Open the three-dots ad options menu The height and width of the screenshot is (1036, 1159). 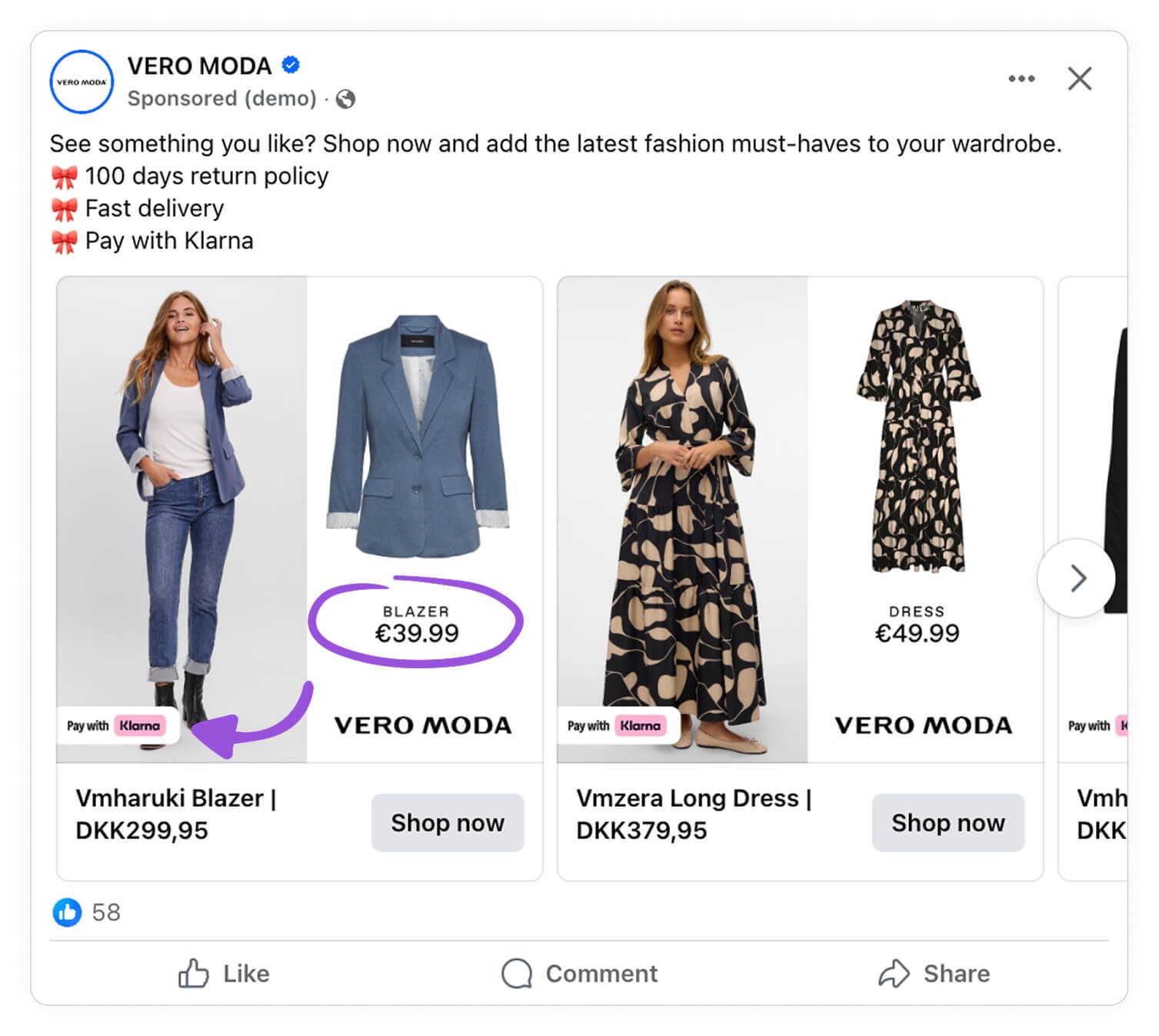[1021, 78]
